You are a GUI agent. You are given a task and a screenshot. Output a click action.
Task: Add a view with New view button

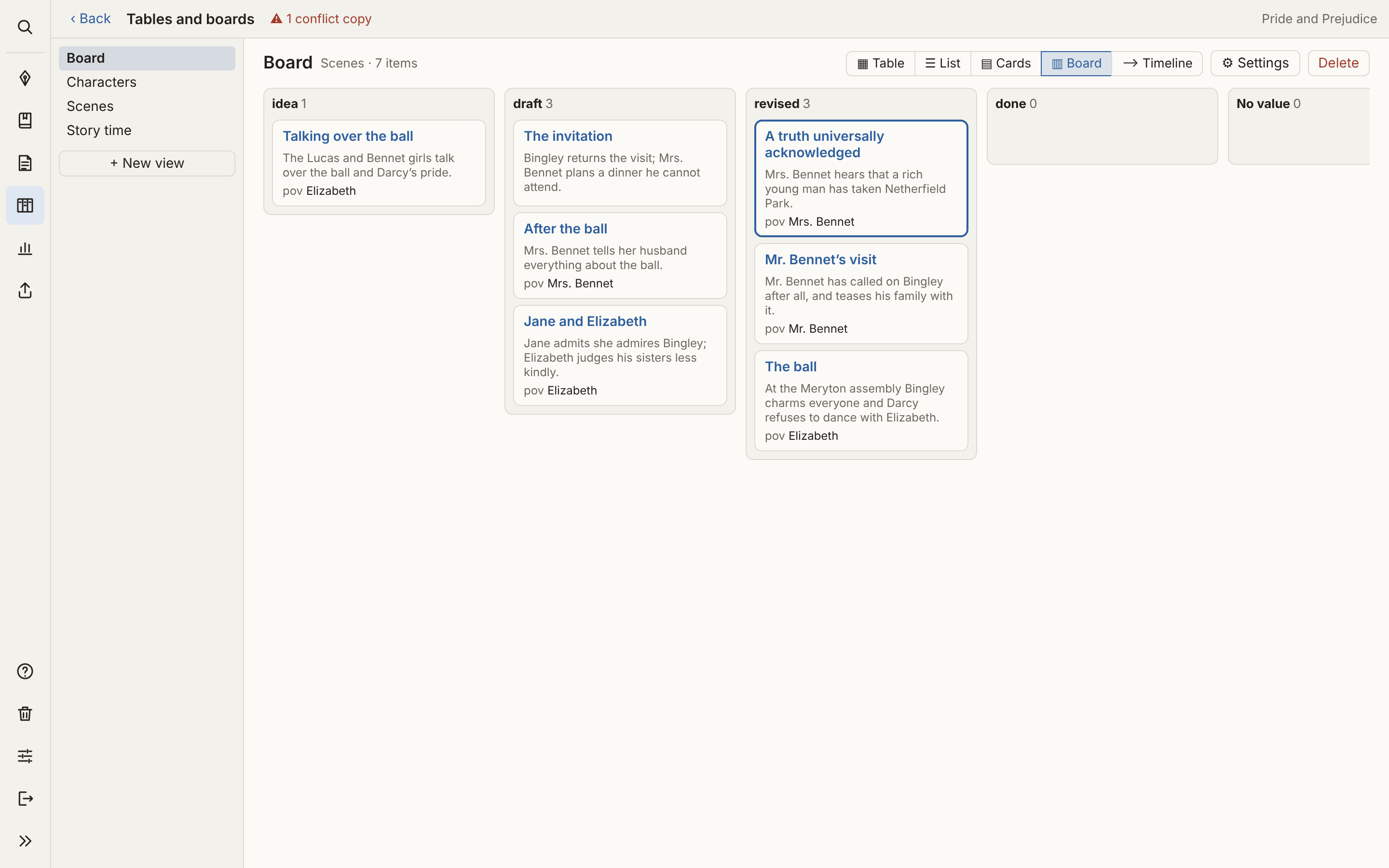pyautogui.click(x=147, y=163)
